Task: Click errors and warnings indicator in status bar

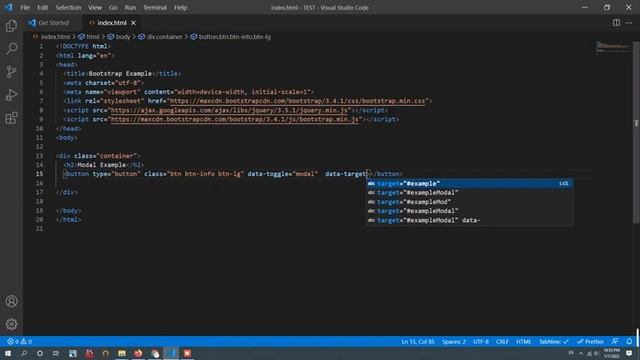Action: pos(19,342)
